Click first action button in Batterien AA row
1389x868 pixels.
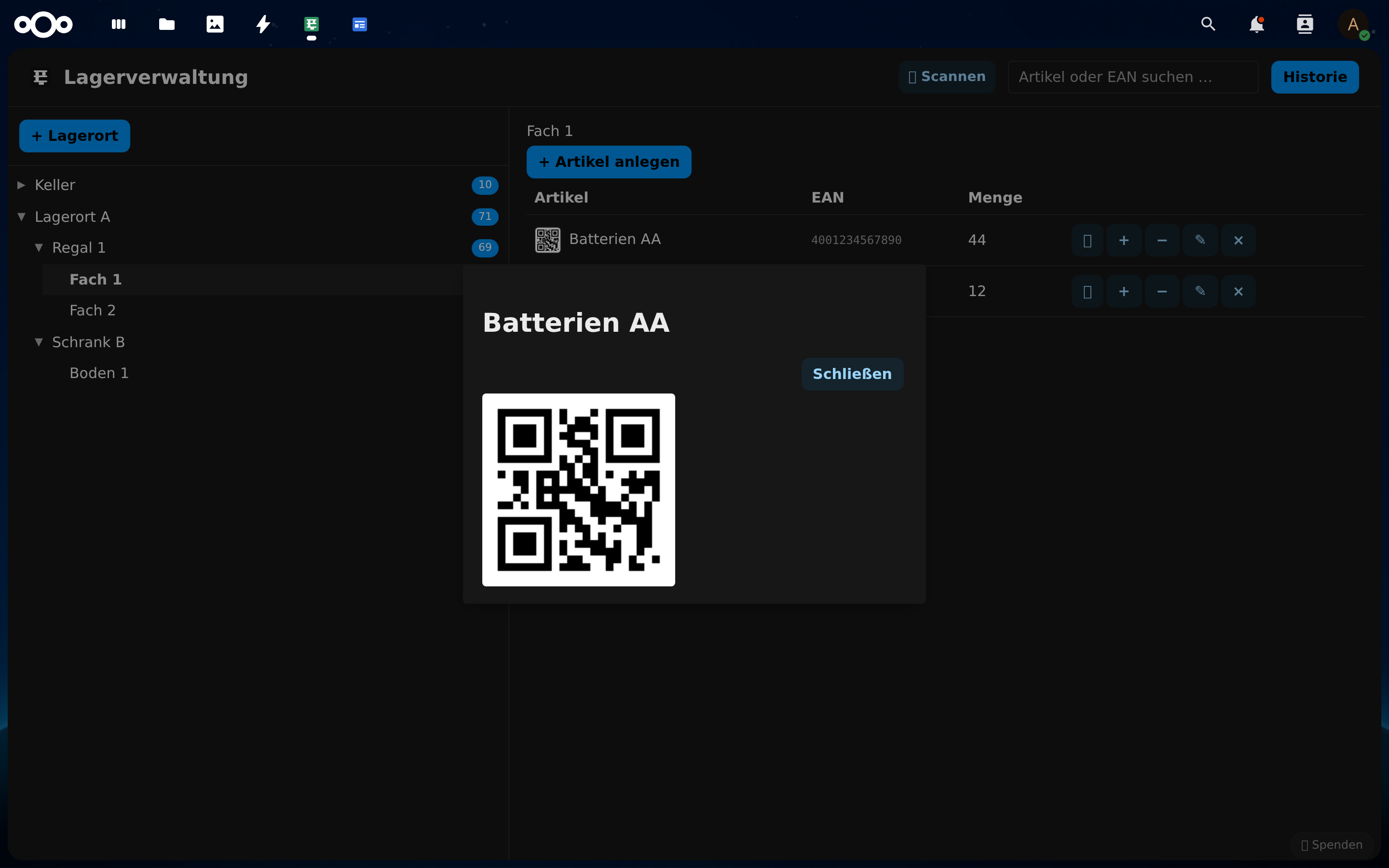(x=1087, y=240)
